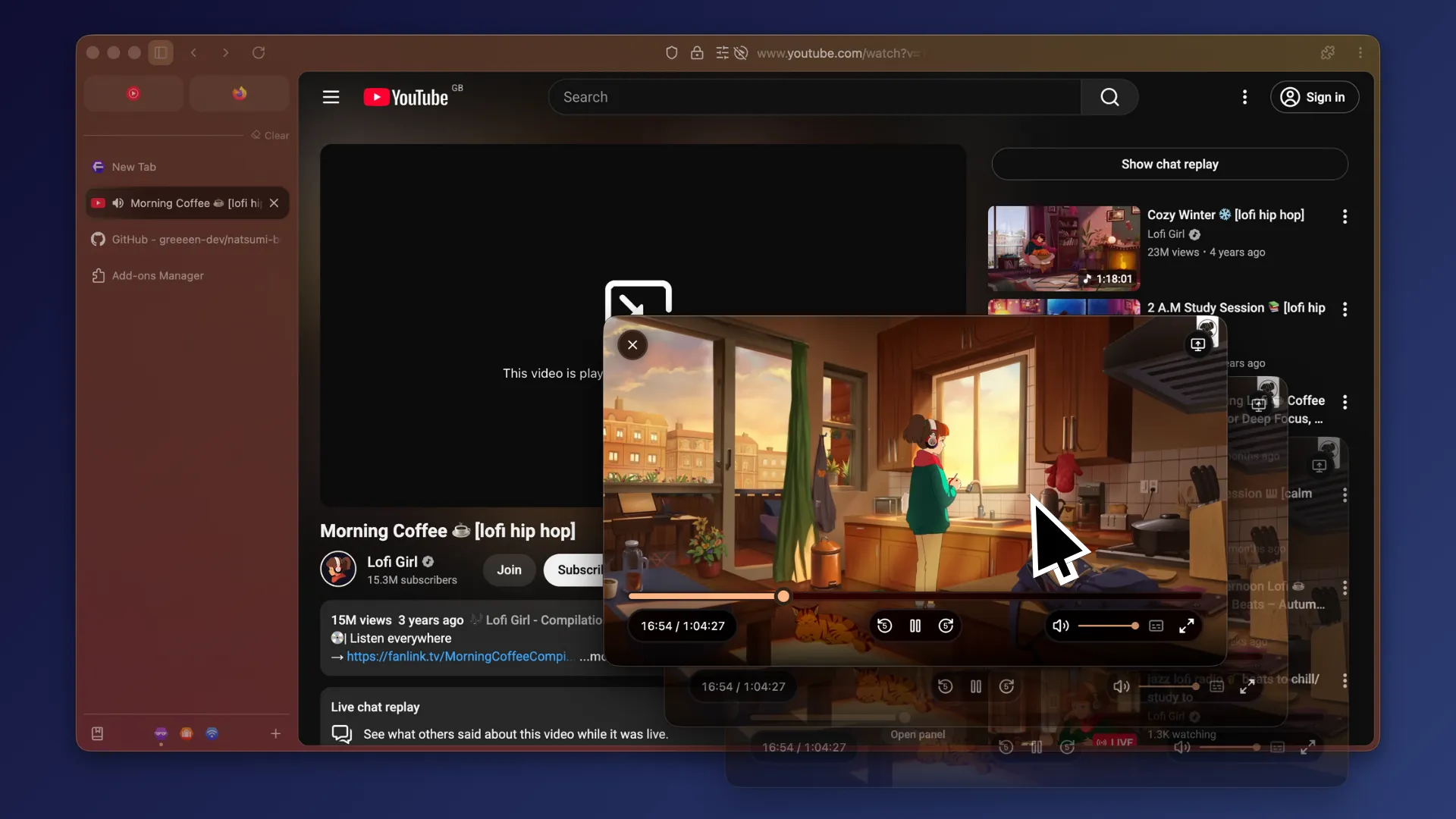Mute audio with floating player speaker icon

(1060, 626)
